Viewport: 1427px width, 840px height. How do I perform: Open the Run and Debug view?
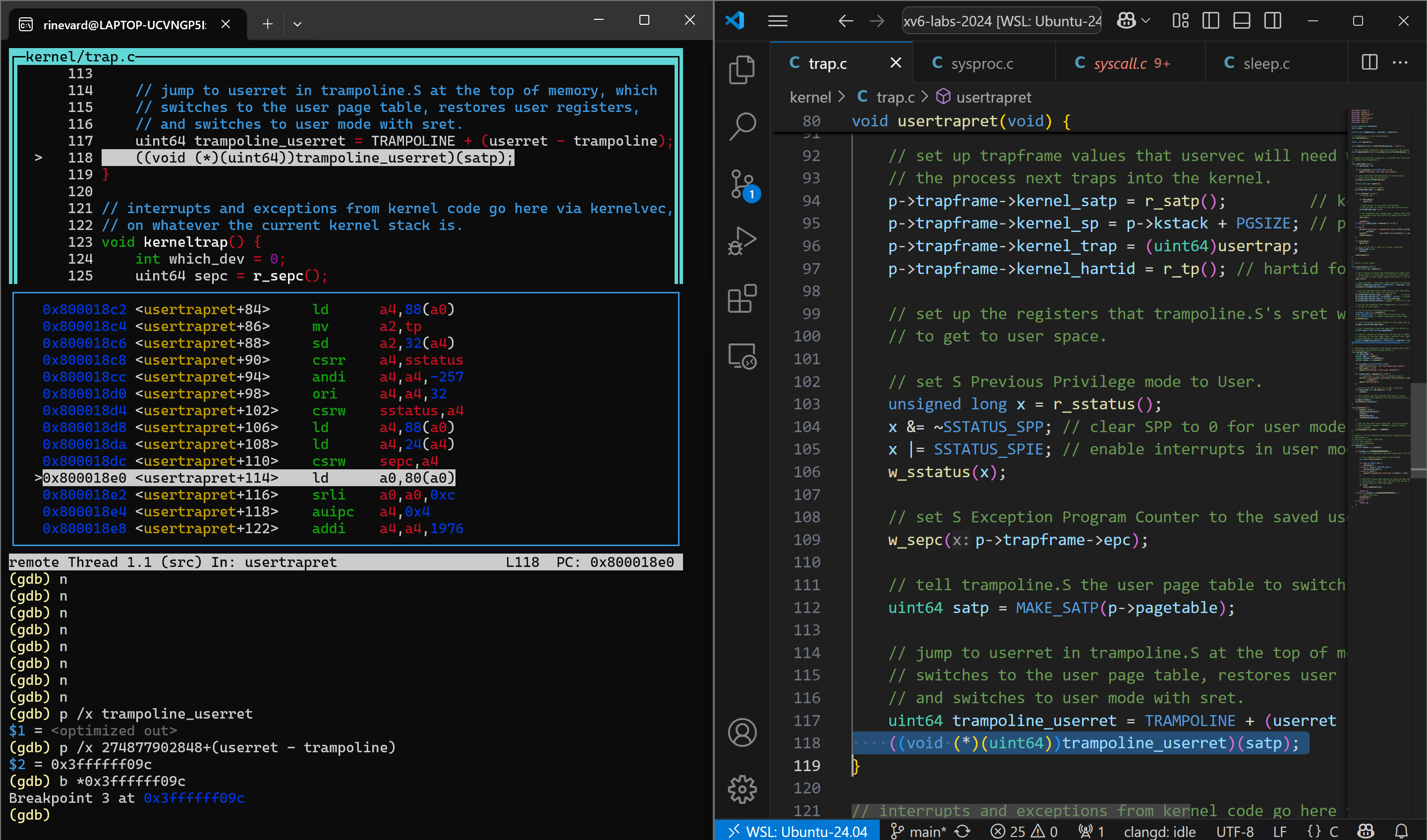pos(742,241)
